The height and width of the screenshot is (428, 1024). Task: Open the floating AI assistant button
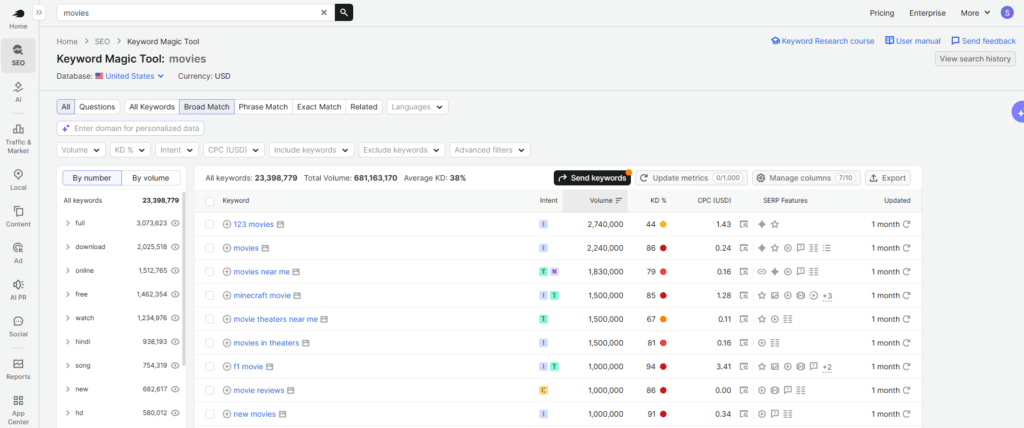1017,112
